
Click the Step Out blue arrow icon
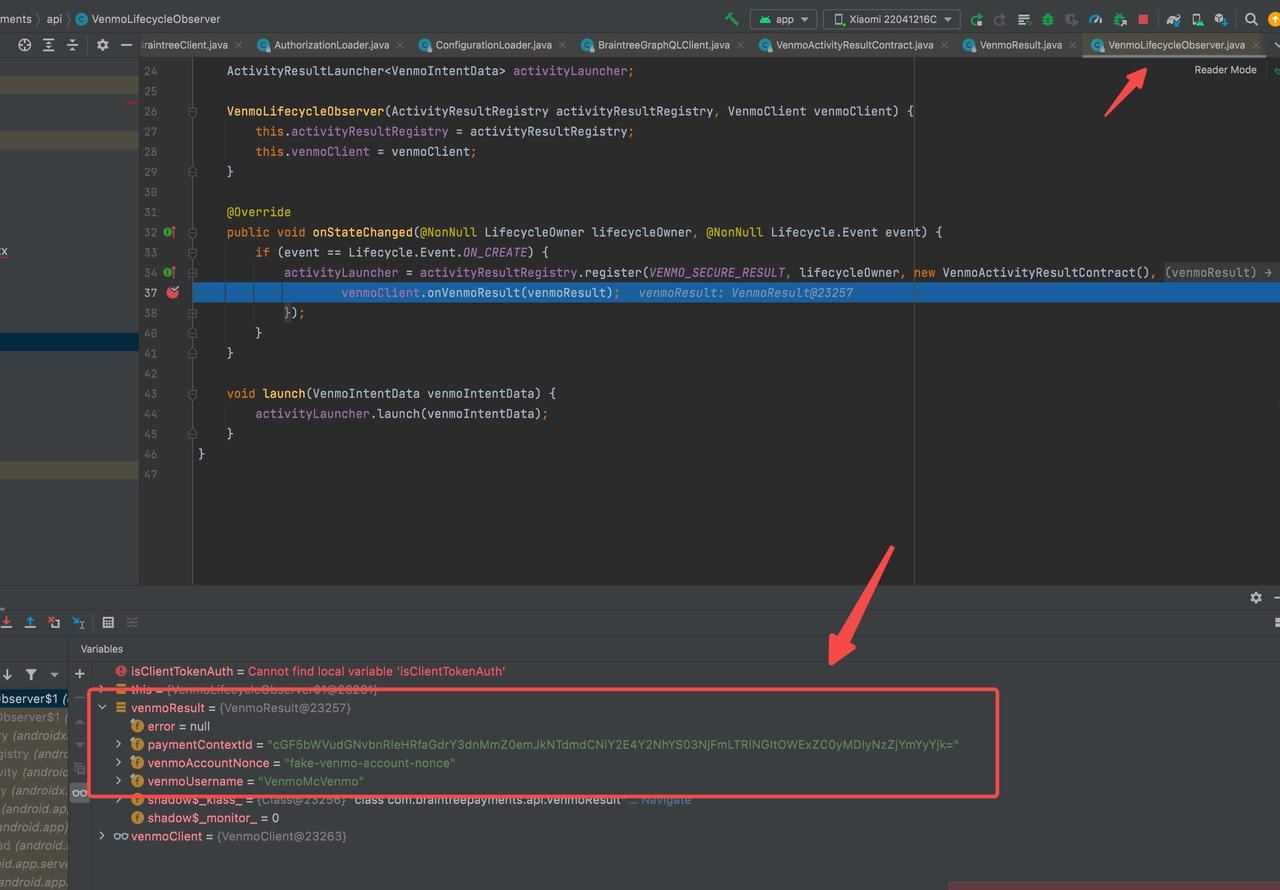30,622
